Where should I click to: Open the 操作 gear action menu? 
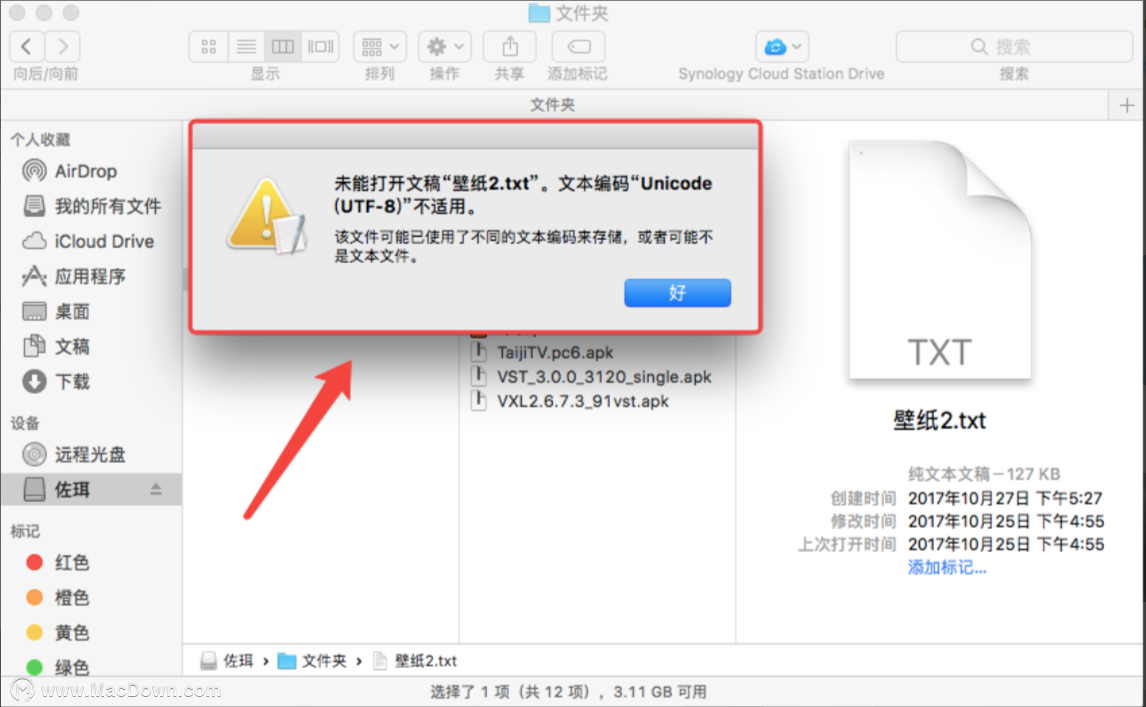tap(444, 47)
